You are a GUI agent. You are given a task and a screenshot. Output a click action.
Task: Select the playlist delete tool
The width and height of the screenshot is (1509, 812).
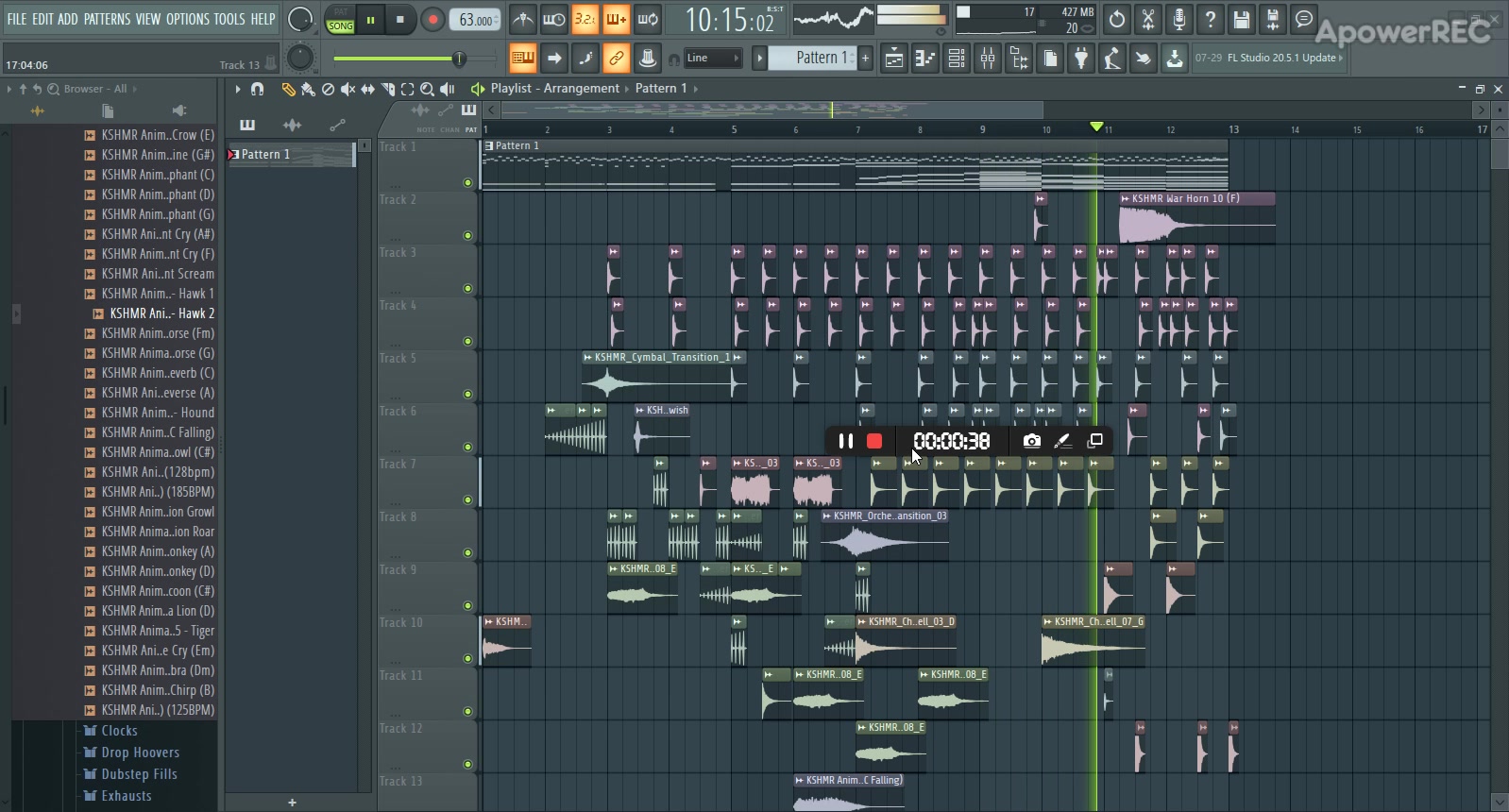tap(328, 89)
